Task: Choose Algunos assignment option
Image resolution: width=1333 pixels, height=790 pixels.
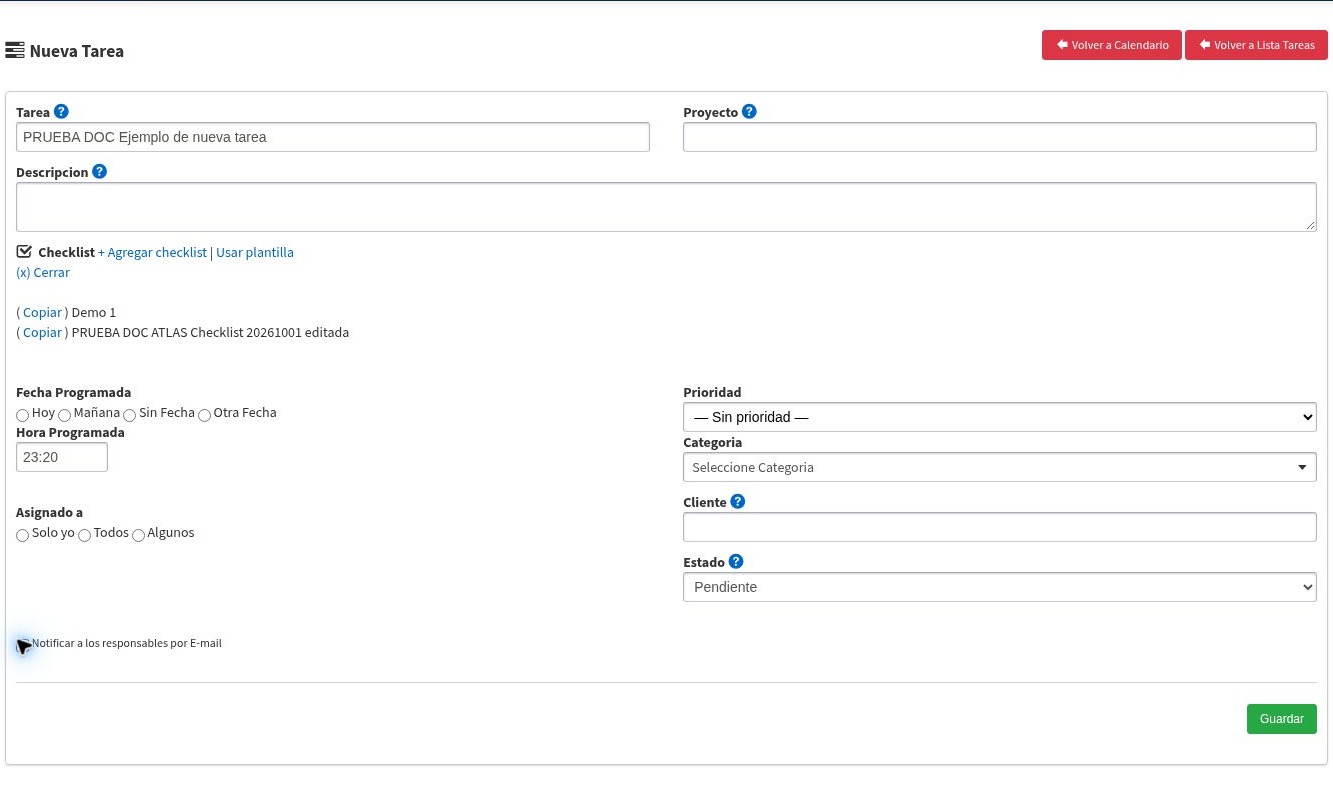Action: coord(139,535)
